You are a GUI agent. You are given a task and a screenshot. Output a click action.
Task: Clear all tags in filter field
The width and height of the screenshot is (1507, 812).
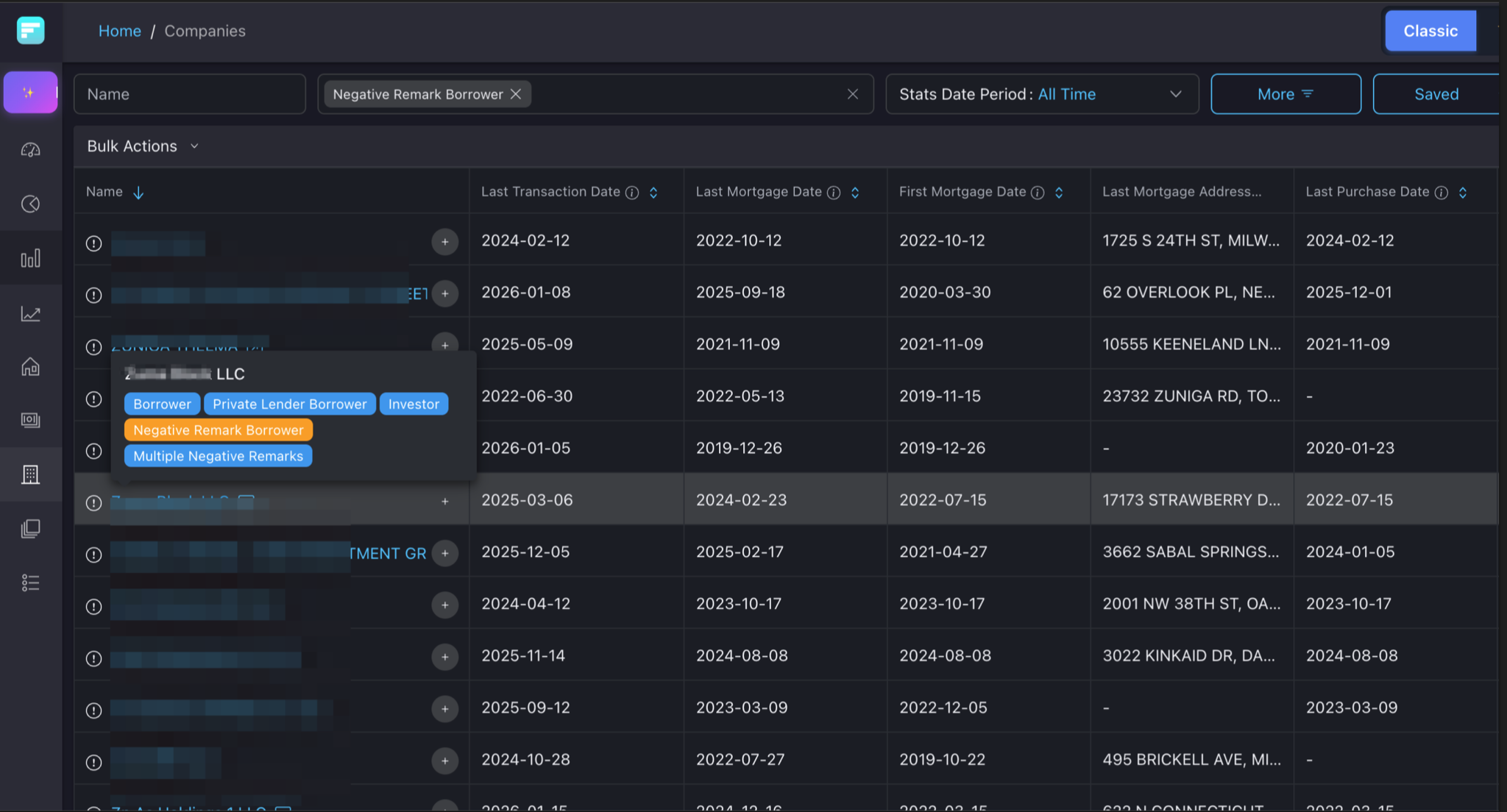(x=852, y=94)
